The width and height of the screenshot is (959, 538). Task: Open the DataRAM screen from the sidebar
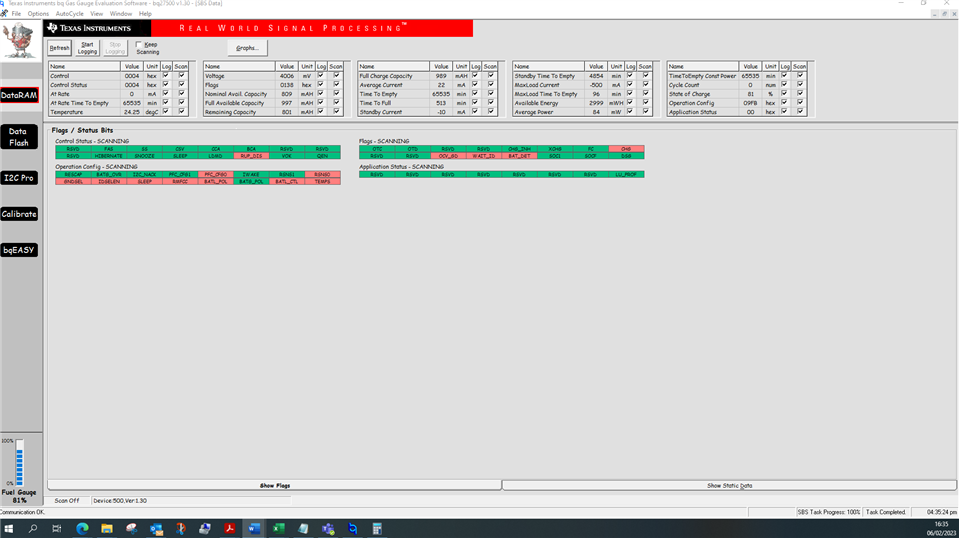coord(19,95)
